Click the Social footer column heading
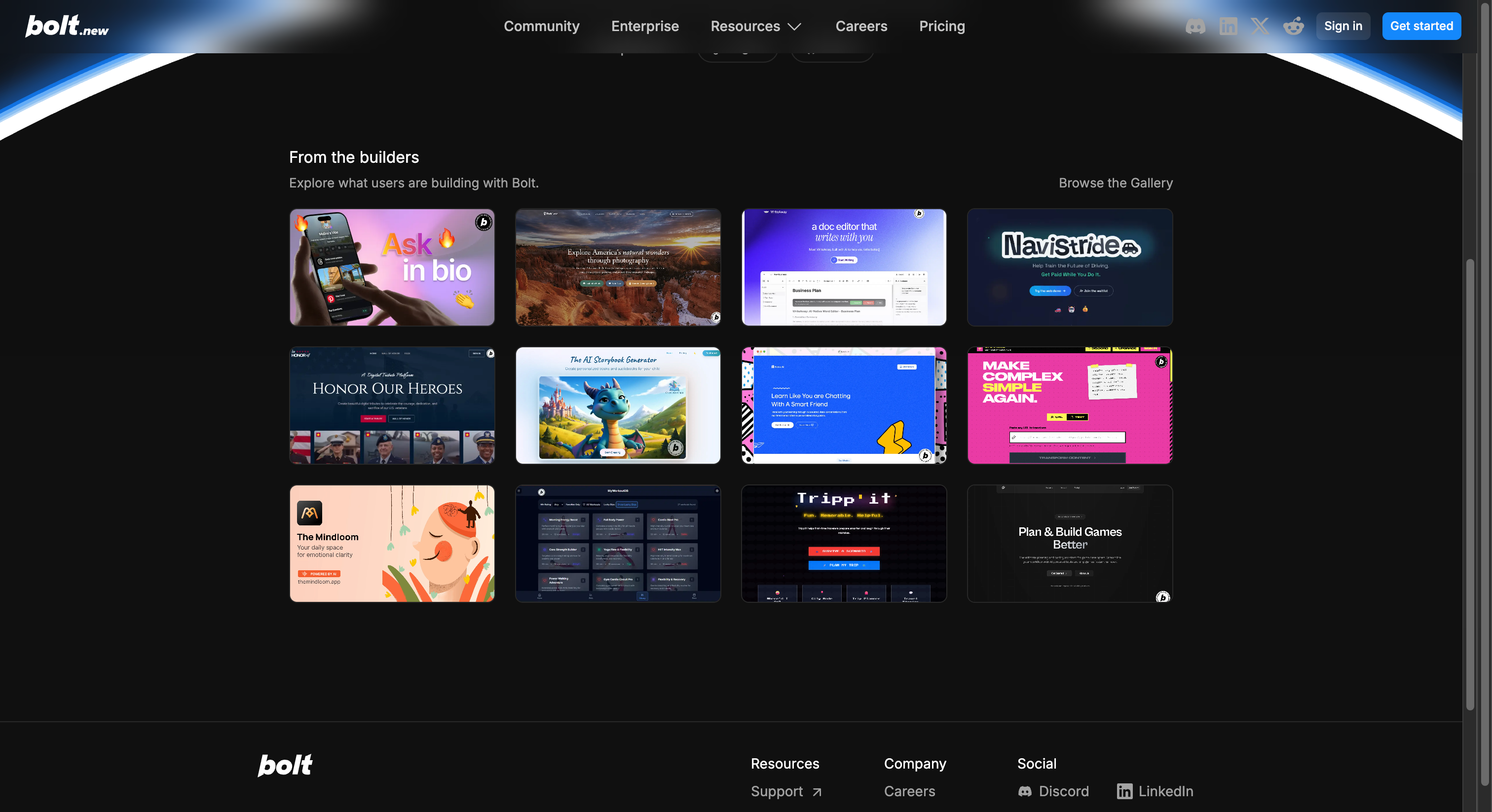The width and height of the screenshot is (1492, 812). point(1037,763)
